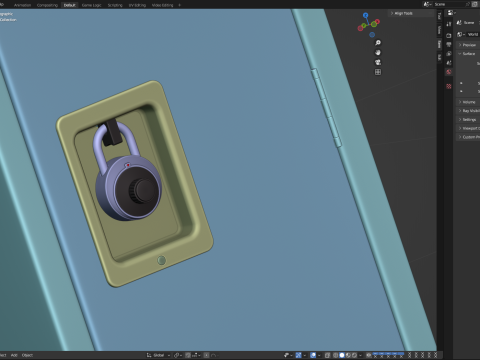Open the View tab in the sidebar
The width and height of the screenshot is (480, 360).
(x=439, y=30)
